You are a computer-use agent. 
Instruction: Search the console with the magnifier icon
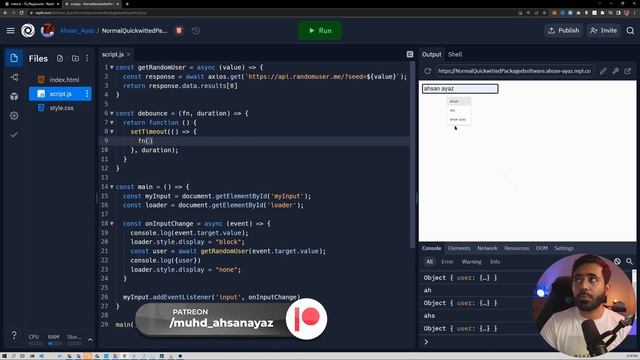coord(629,261)
